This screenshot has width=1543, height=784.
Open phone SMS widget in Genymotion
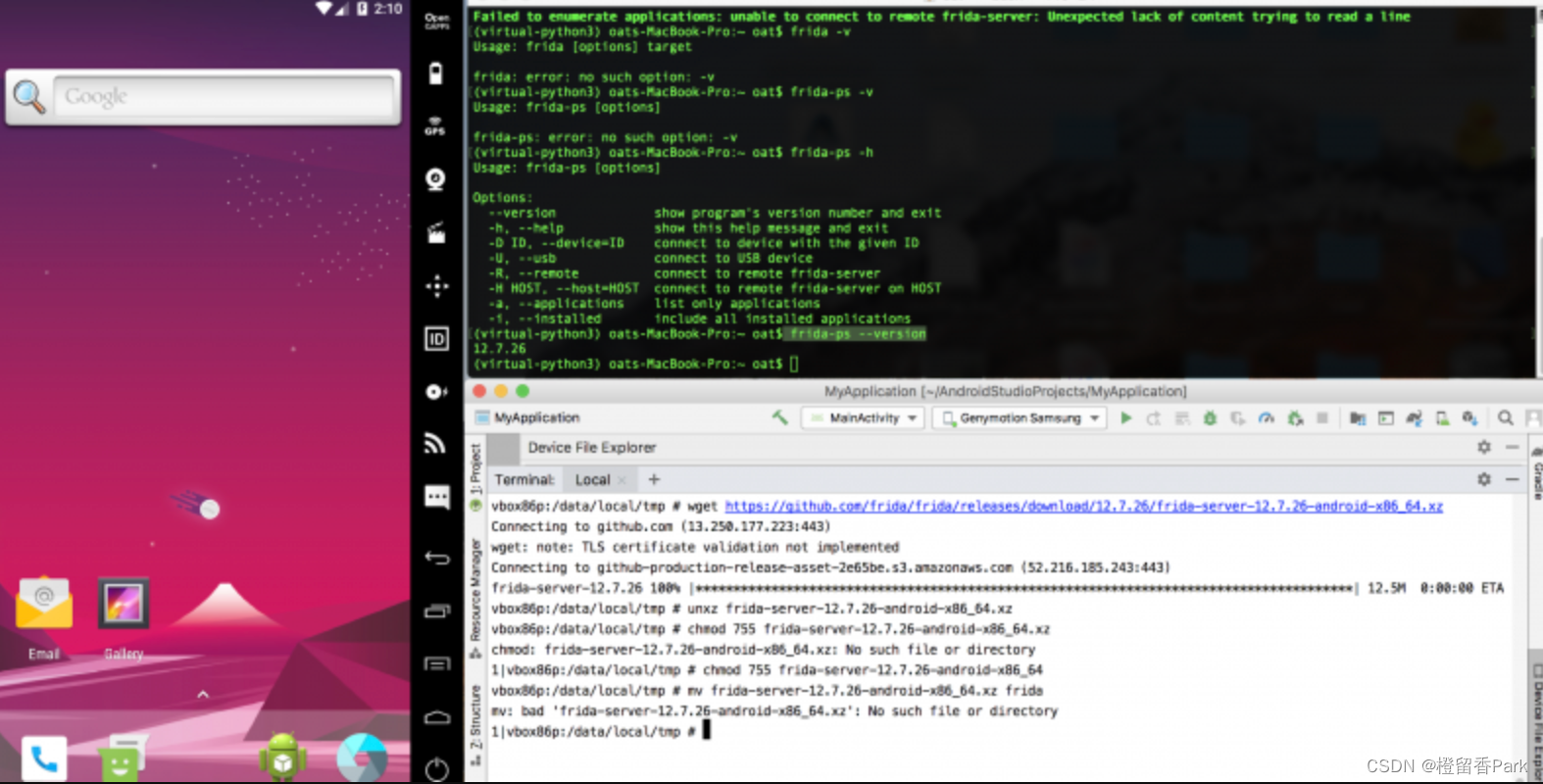pyautogui.click(x=436, y=497)
